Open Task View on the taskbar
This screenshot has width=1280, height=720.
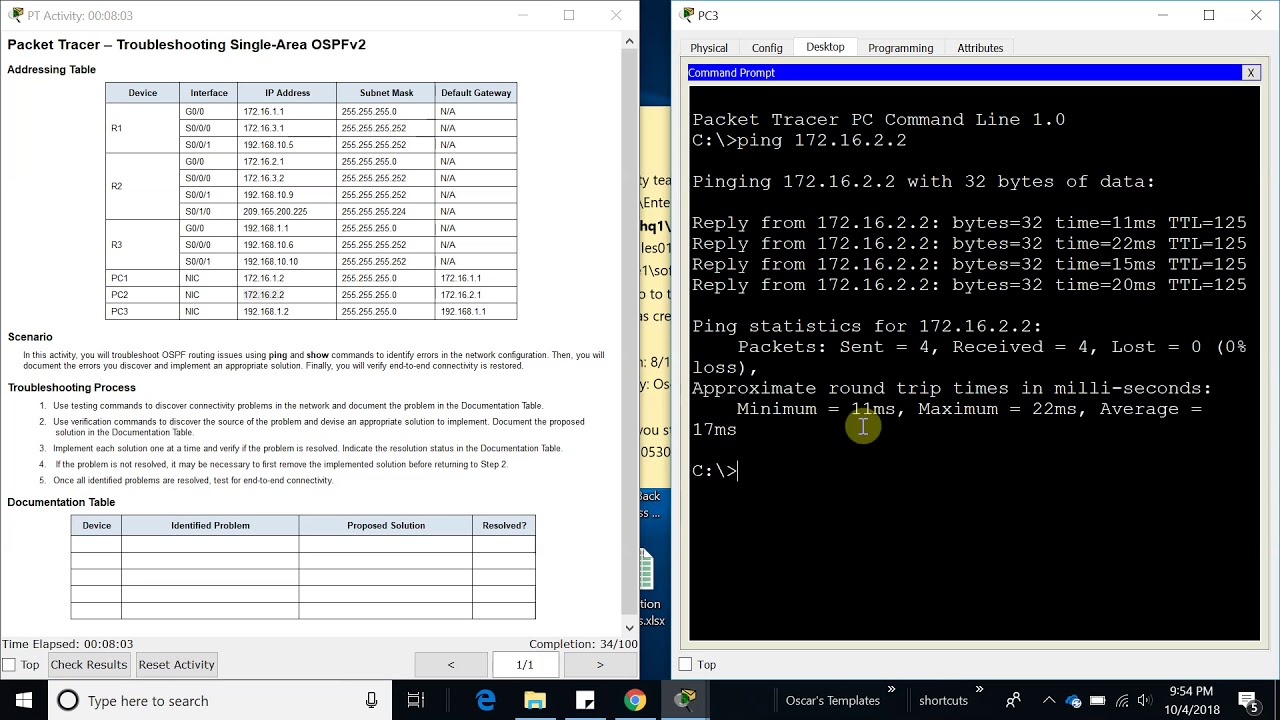point(416,700)
